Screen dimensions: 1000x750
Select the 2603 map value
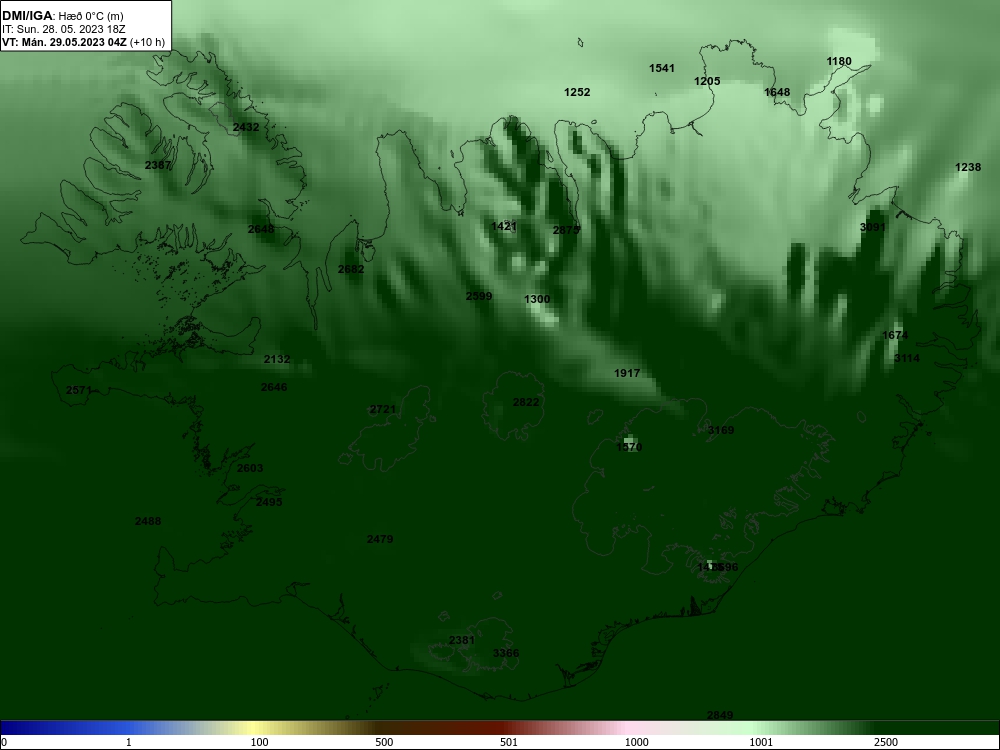(x=250, y=468)
